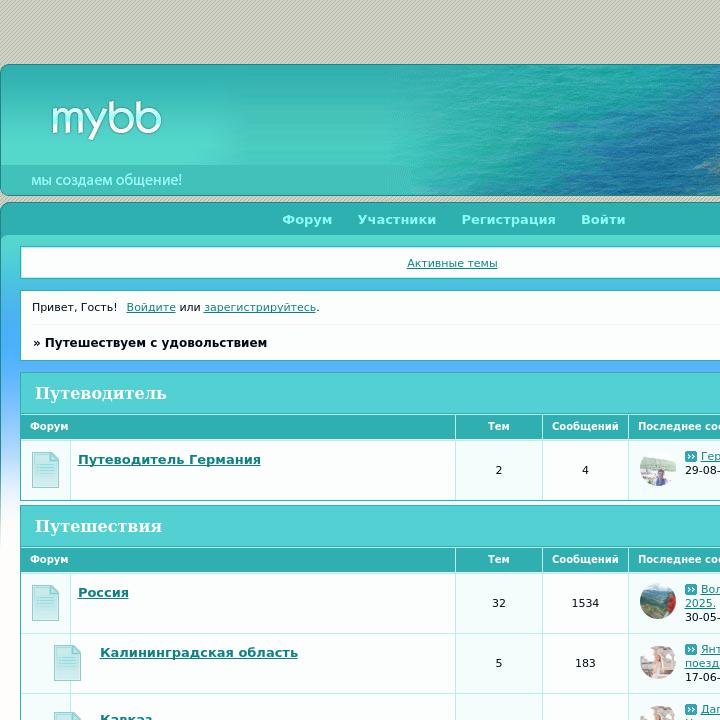Click the last-post arrow icon in Россия row
The image size is (720, 720).
(691, 590)
